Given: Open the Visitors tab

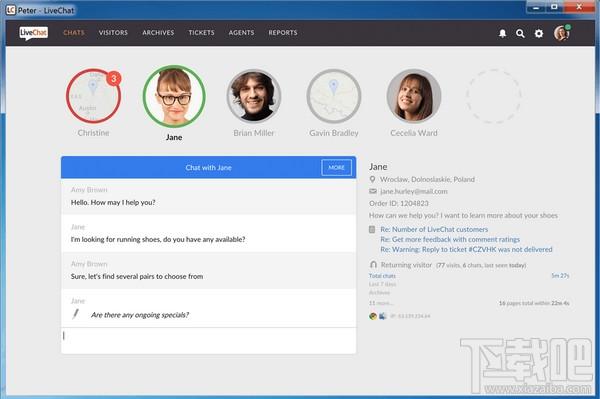Looking at the screenshot, I should coord(113,33).
